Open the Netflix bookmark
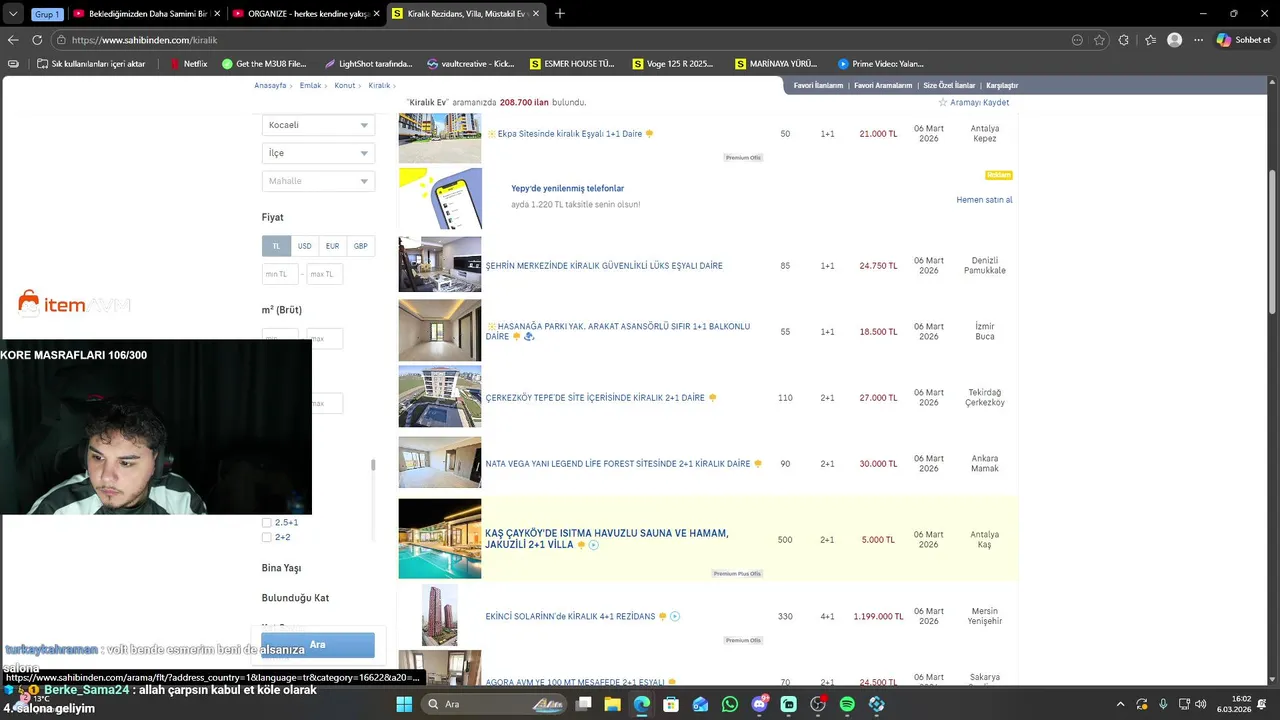 pyautogui.click(x=188, y=64)
